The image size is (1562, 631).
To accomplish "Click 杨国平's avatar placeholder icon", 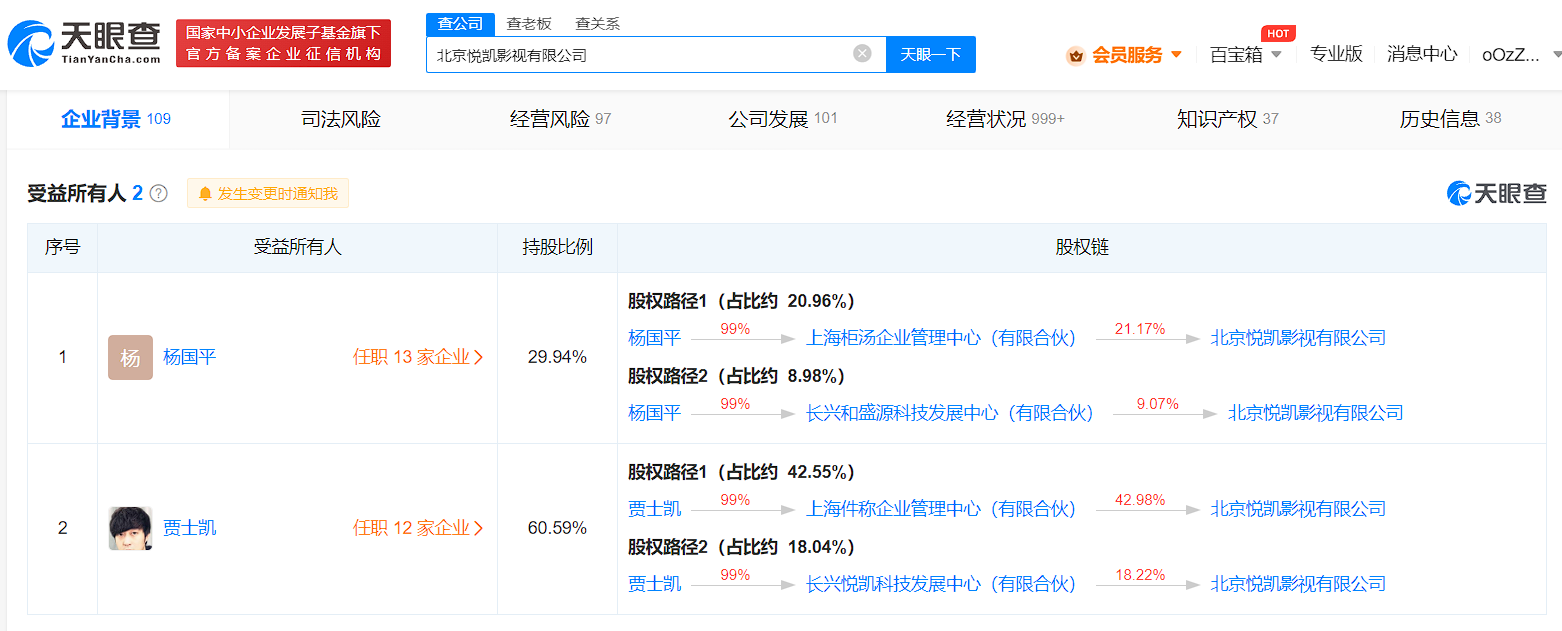I will tap(131, 356).
